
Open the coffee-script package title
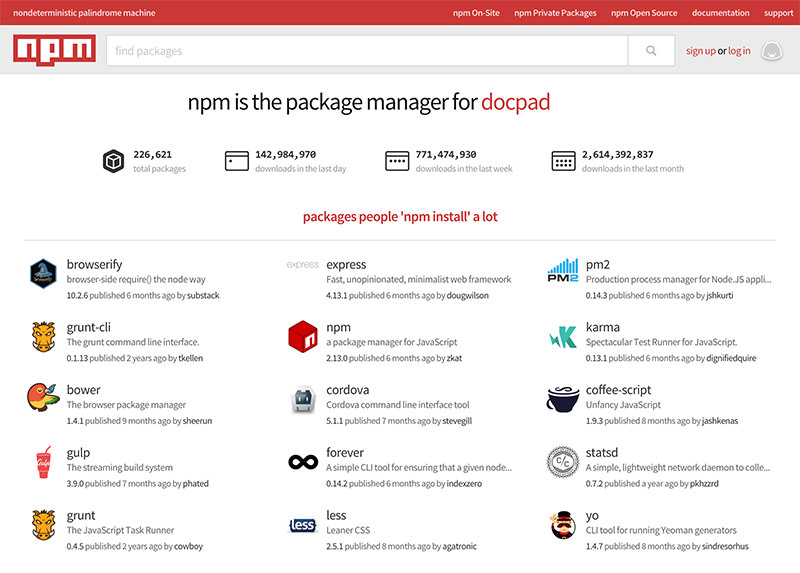click(618, 390)
